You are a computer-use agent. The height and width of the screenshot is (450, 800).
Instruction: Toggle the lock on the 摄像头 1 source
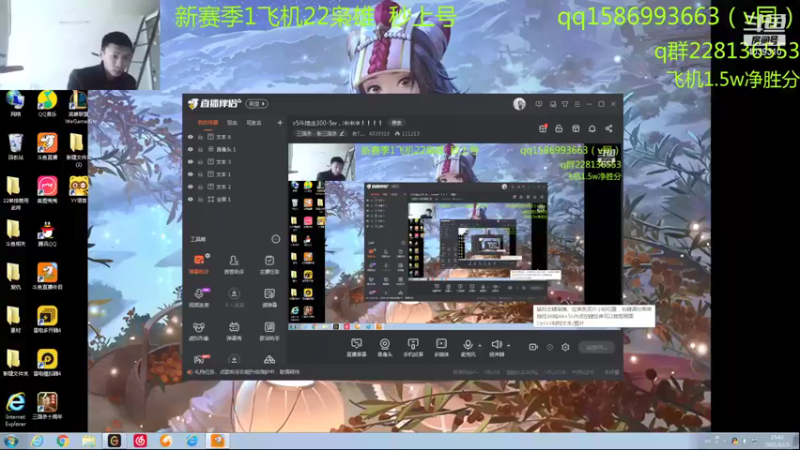pyautogui.click(x=201, y=149)
